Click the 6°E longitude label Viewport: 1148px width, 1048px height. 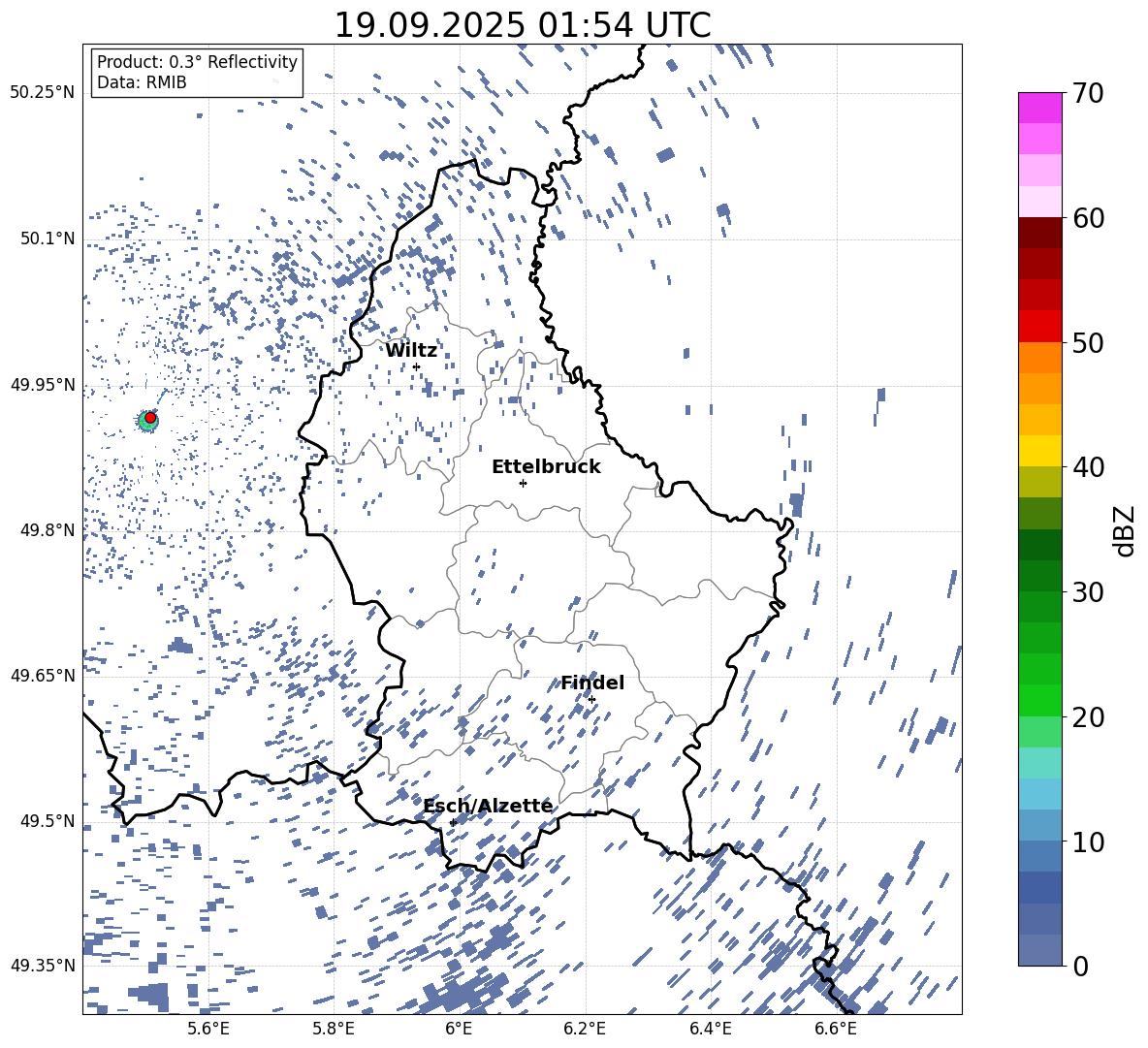[459, 1029]
